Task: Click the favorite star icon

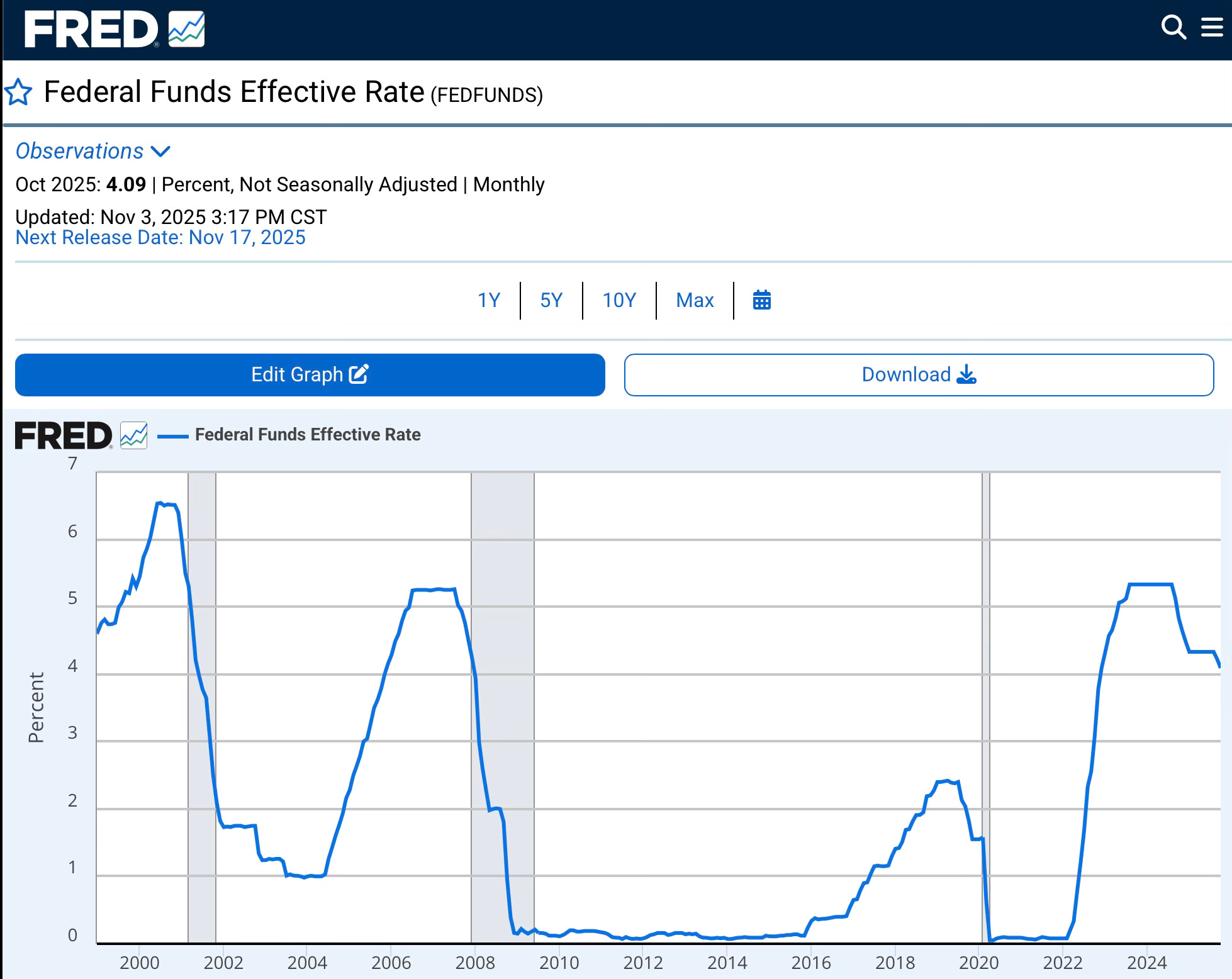Action: pos(18,92)
